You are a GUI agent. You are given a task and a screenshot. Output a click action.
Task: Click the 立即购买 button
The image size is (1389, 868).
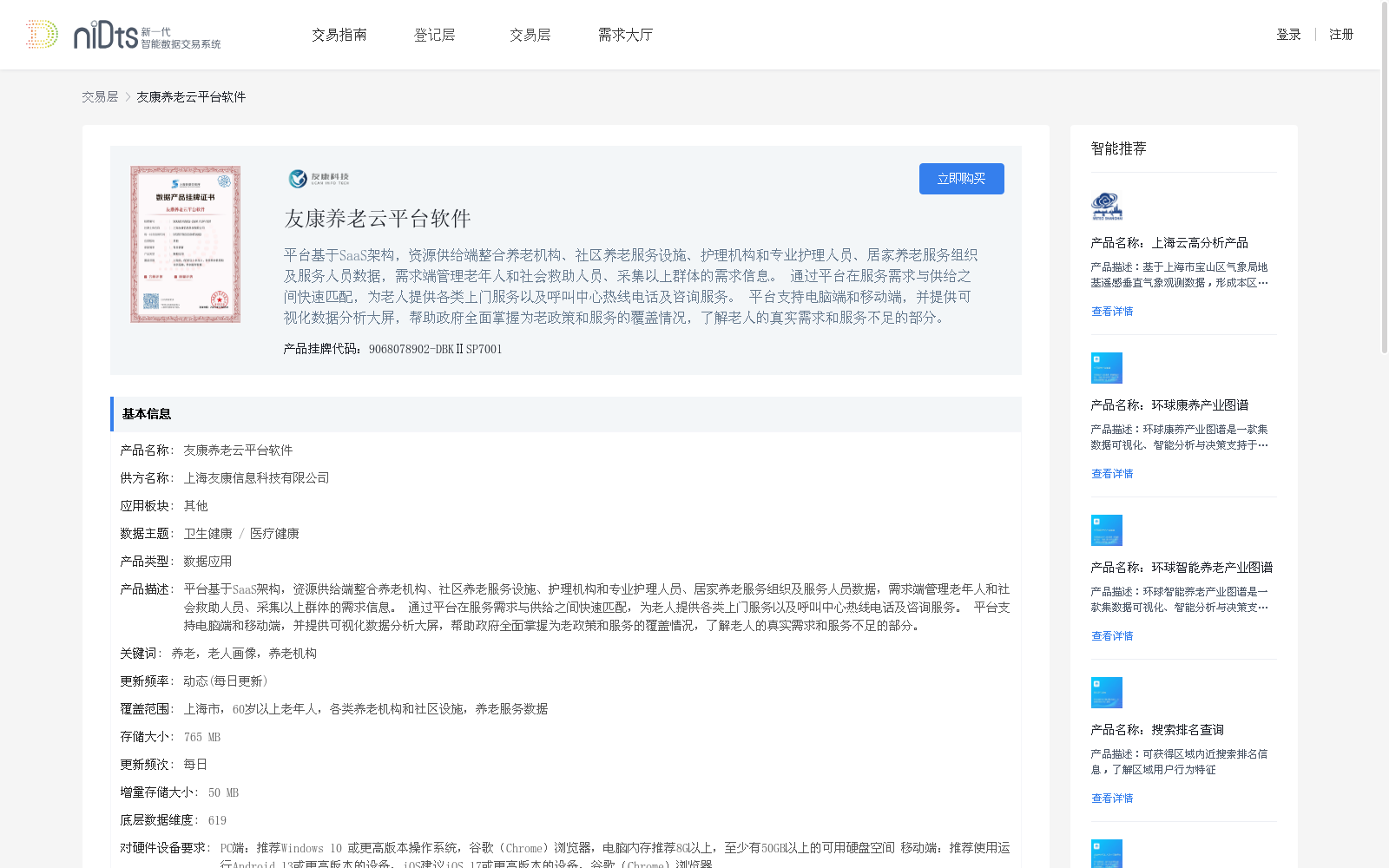click(962, 179)
